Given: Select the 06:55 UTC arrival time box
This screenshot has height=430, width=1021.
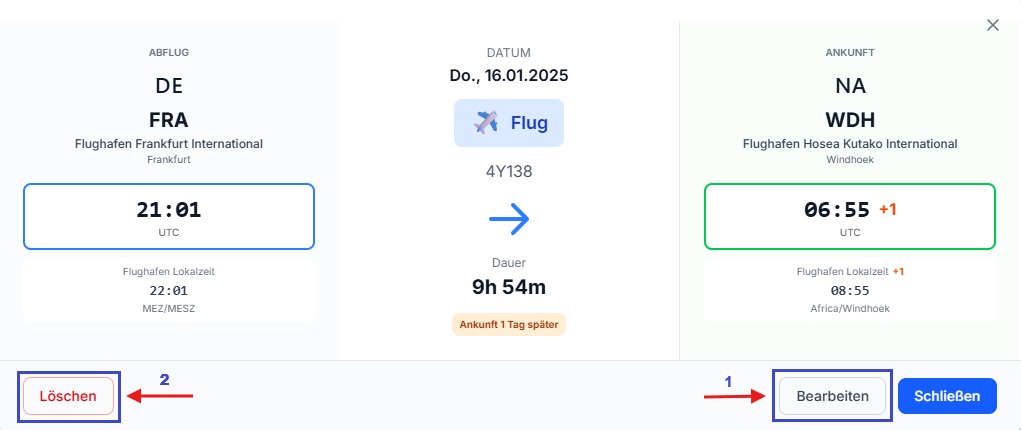Looking at the screenshot, I should (849, 216).
